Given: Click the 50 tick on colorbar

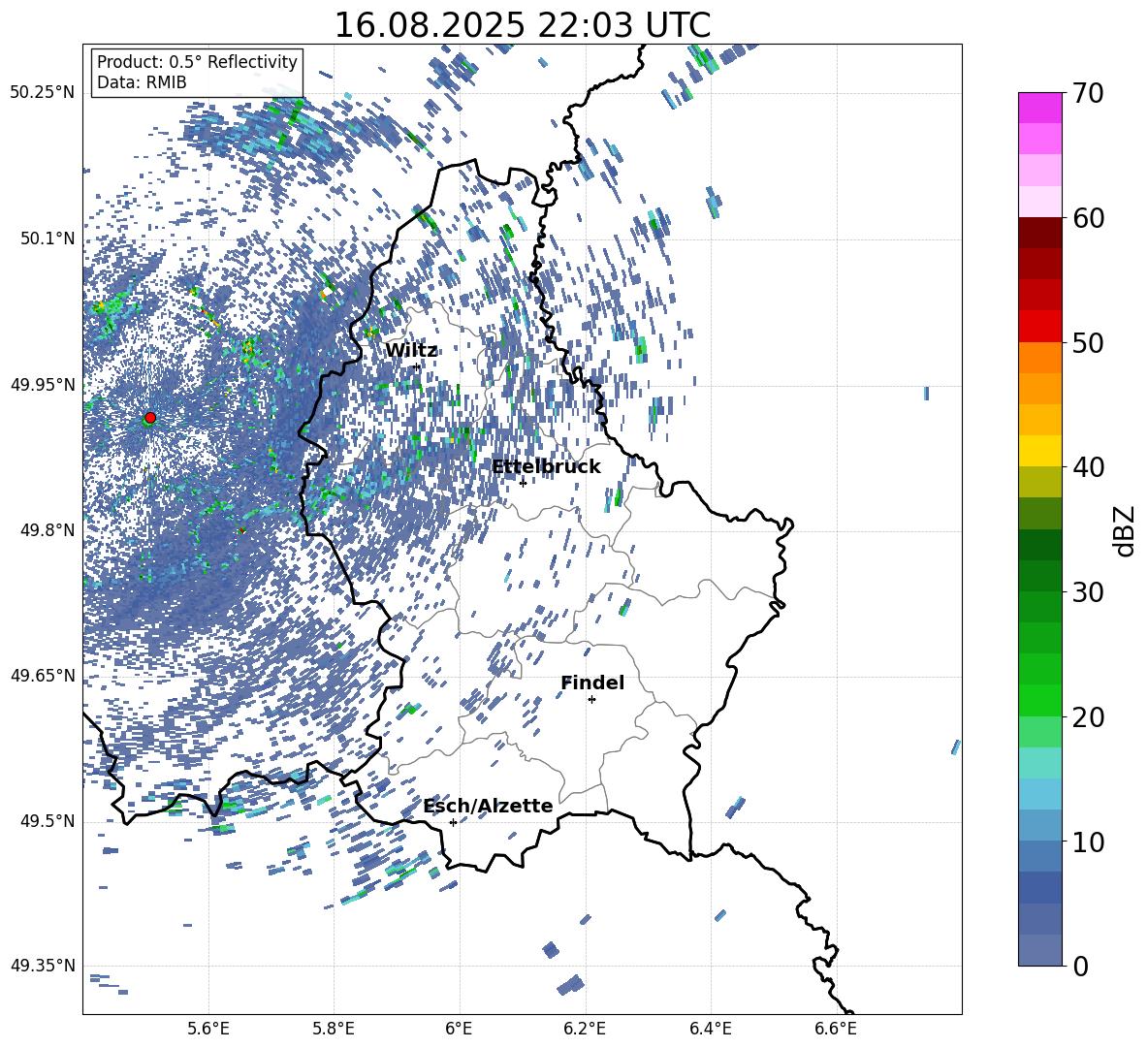Looking at the screenshot, I should [x=1087, y=342].
